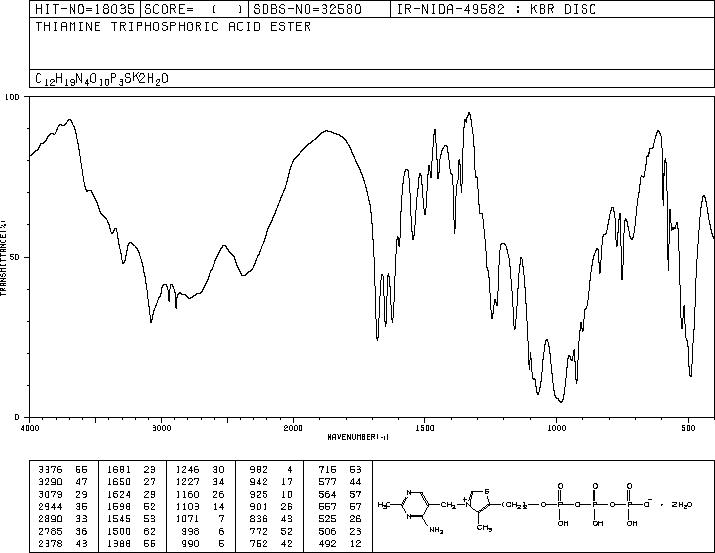Viewport: 715px width, 553px height.
Task: Click the IR-NIDA-49582 : KBR DISC label
Action: click(496, 9)
